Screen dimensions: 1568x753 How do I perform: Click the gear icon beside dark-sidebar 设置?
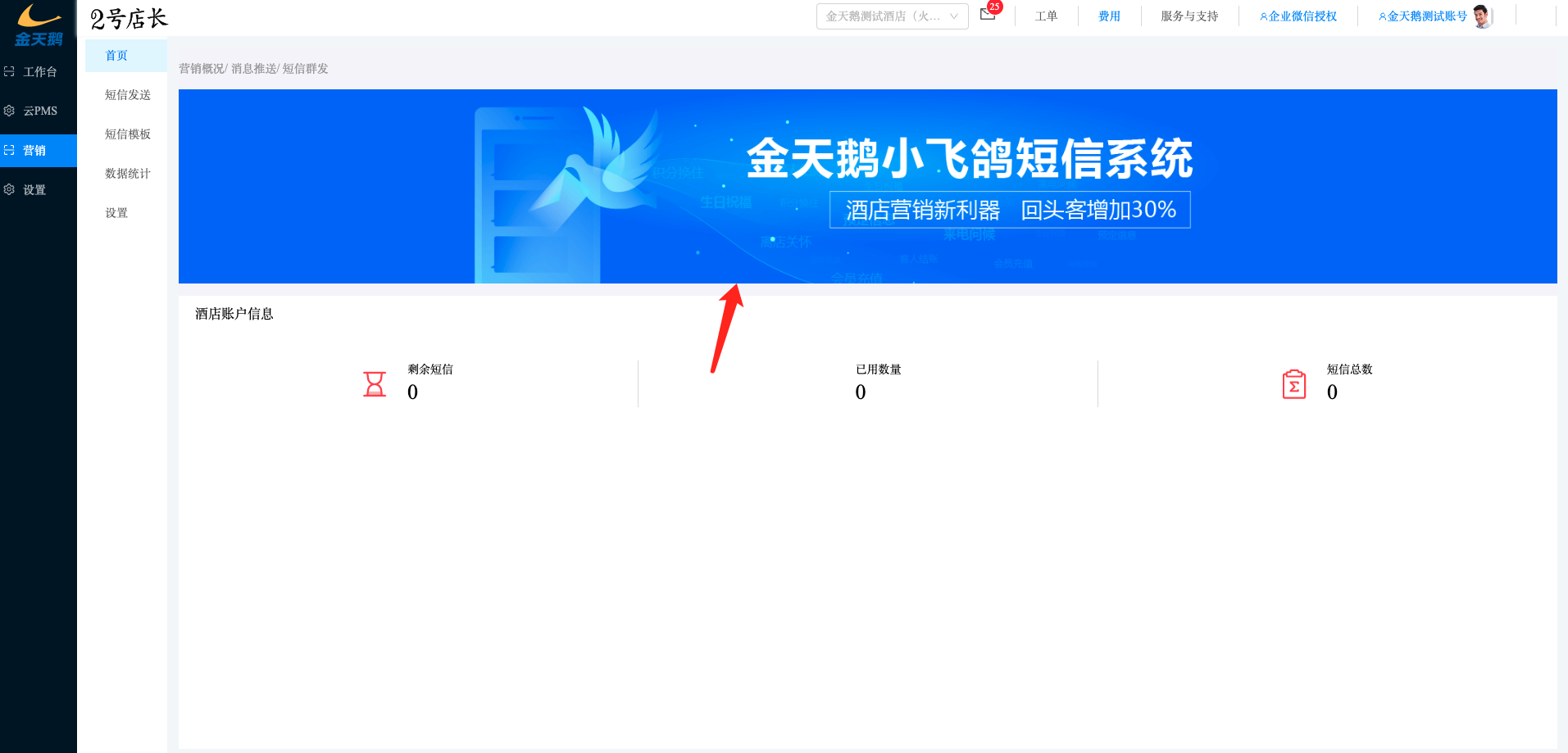click(10, 189)
